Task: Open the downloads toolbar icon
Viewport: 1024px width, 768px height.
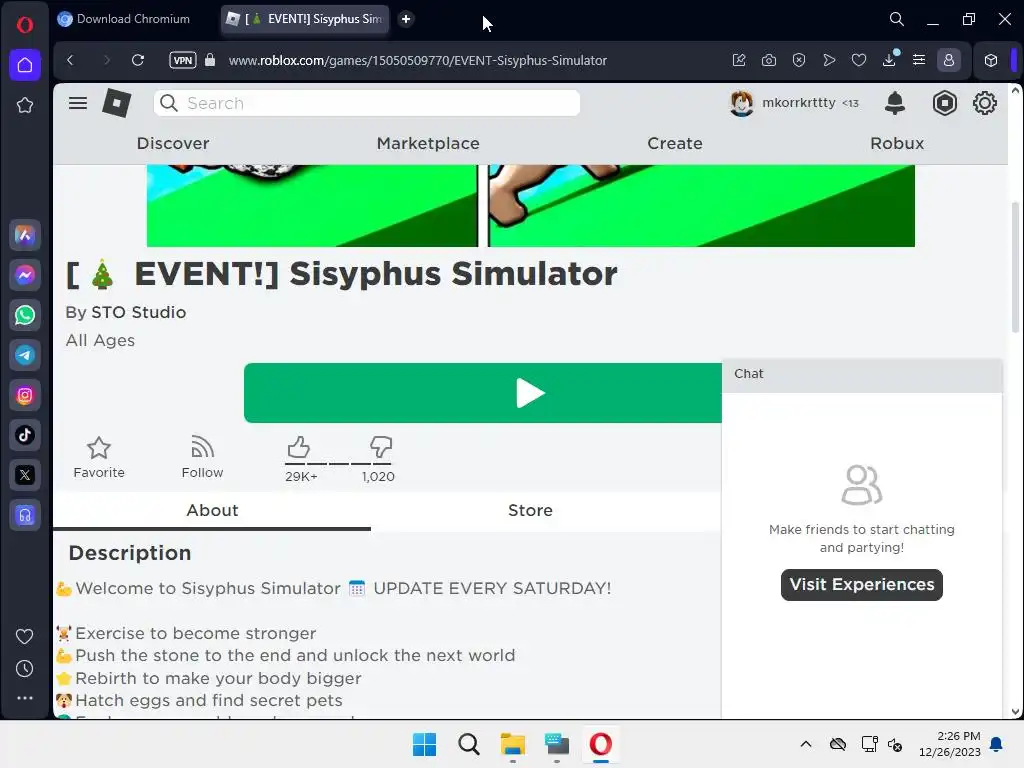Action: (x=889, y=60)
